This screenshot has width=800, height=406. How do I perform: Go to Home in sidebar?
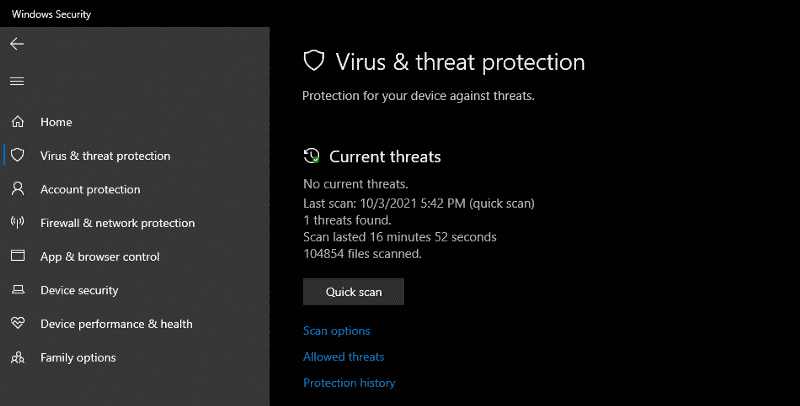click(56, 122)
